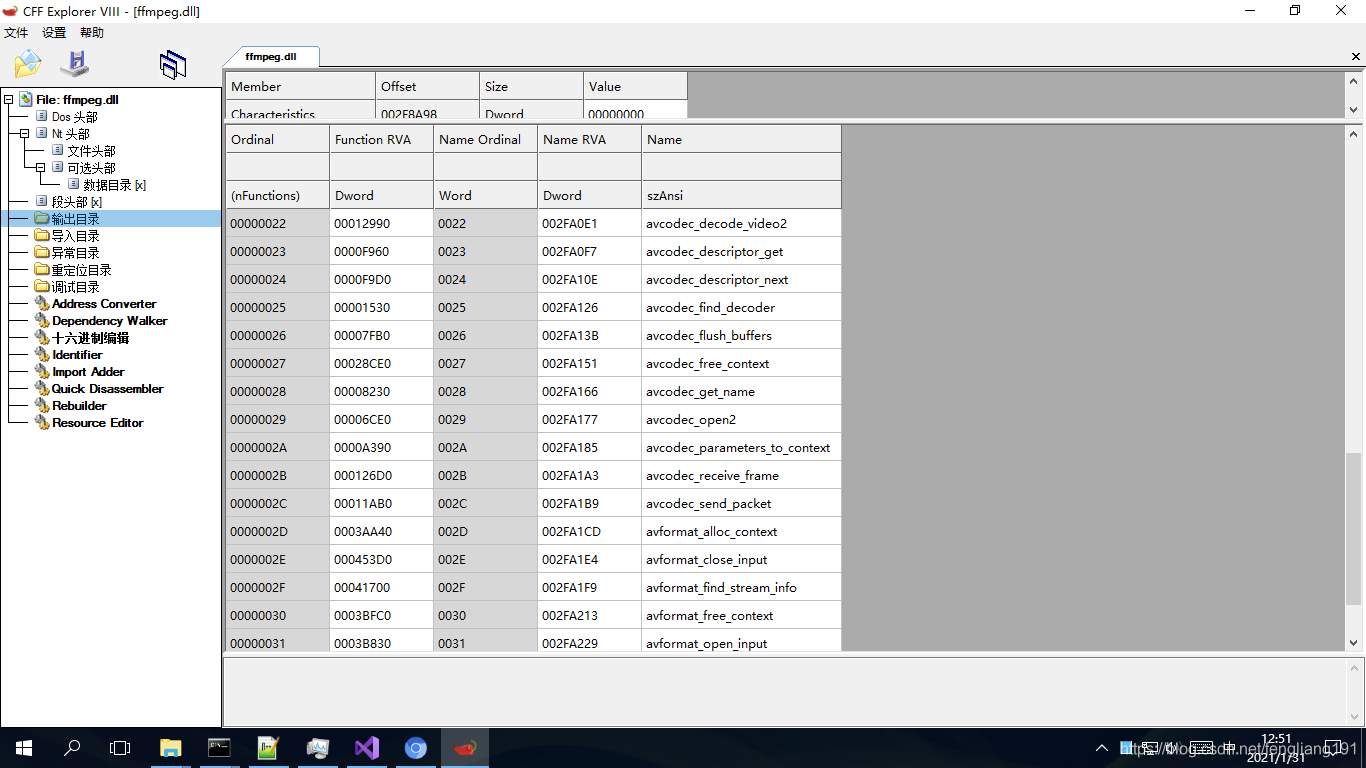The width and height of the screenshot is (1366, 768).
Task: Open the command prompt taskbar icon
Action: tap(219, 748)
